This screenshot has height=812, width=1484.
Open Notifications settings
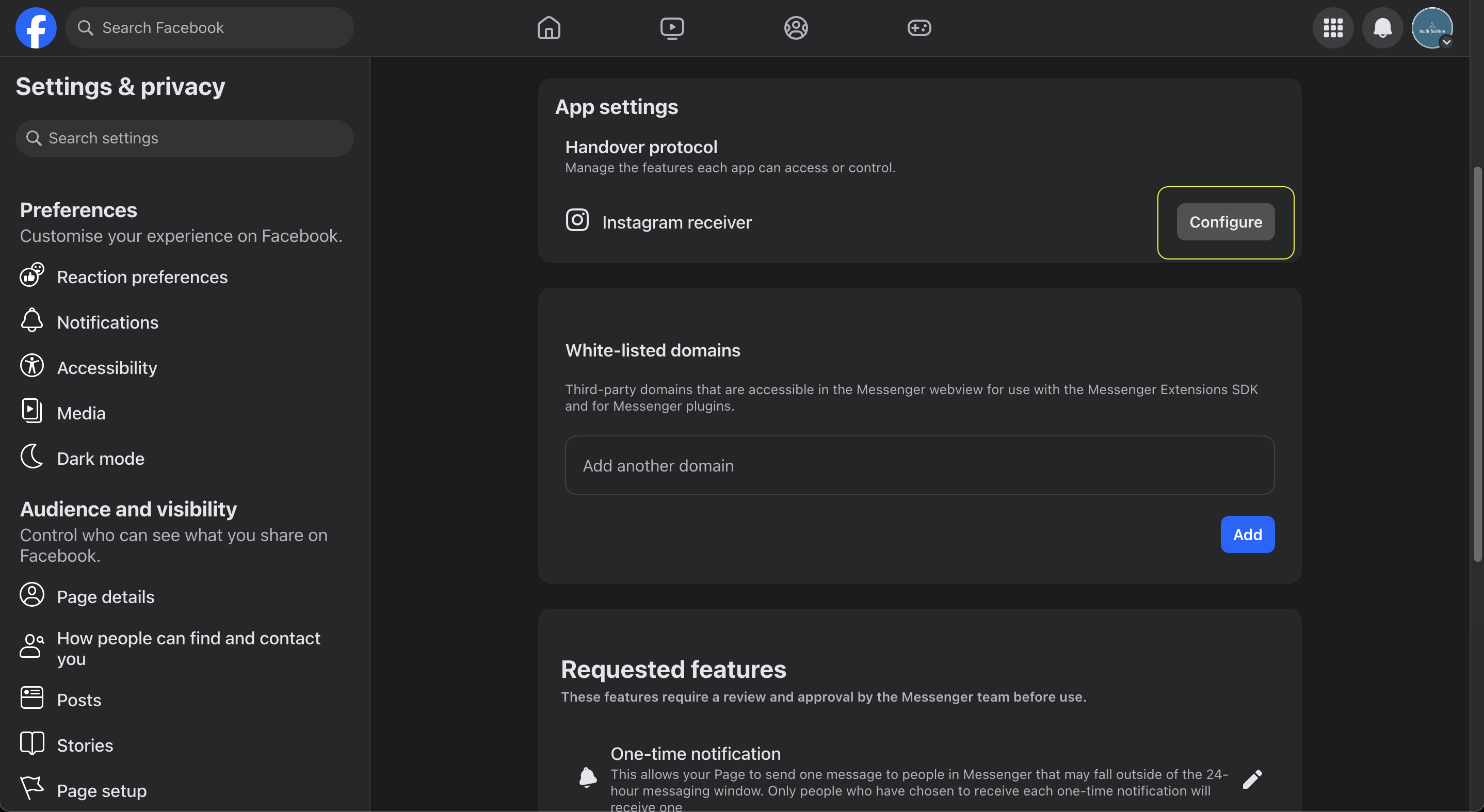pyautogui.click(x=184, y=322)
